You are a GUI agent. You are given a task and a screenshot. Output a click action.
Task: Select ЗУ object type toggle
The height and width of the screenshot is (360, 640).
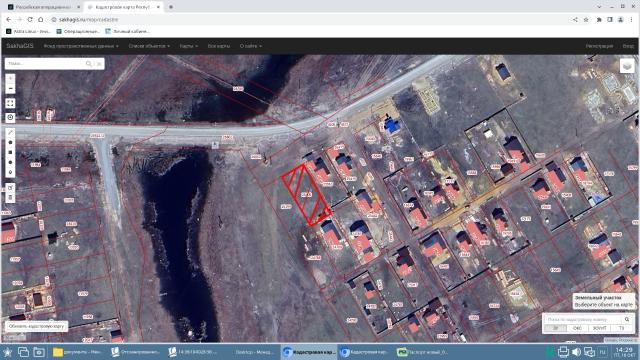click(x=556, y=328)
